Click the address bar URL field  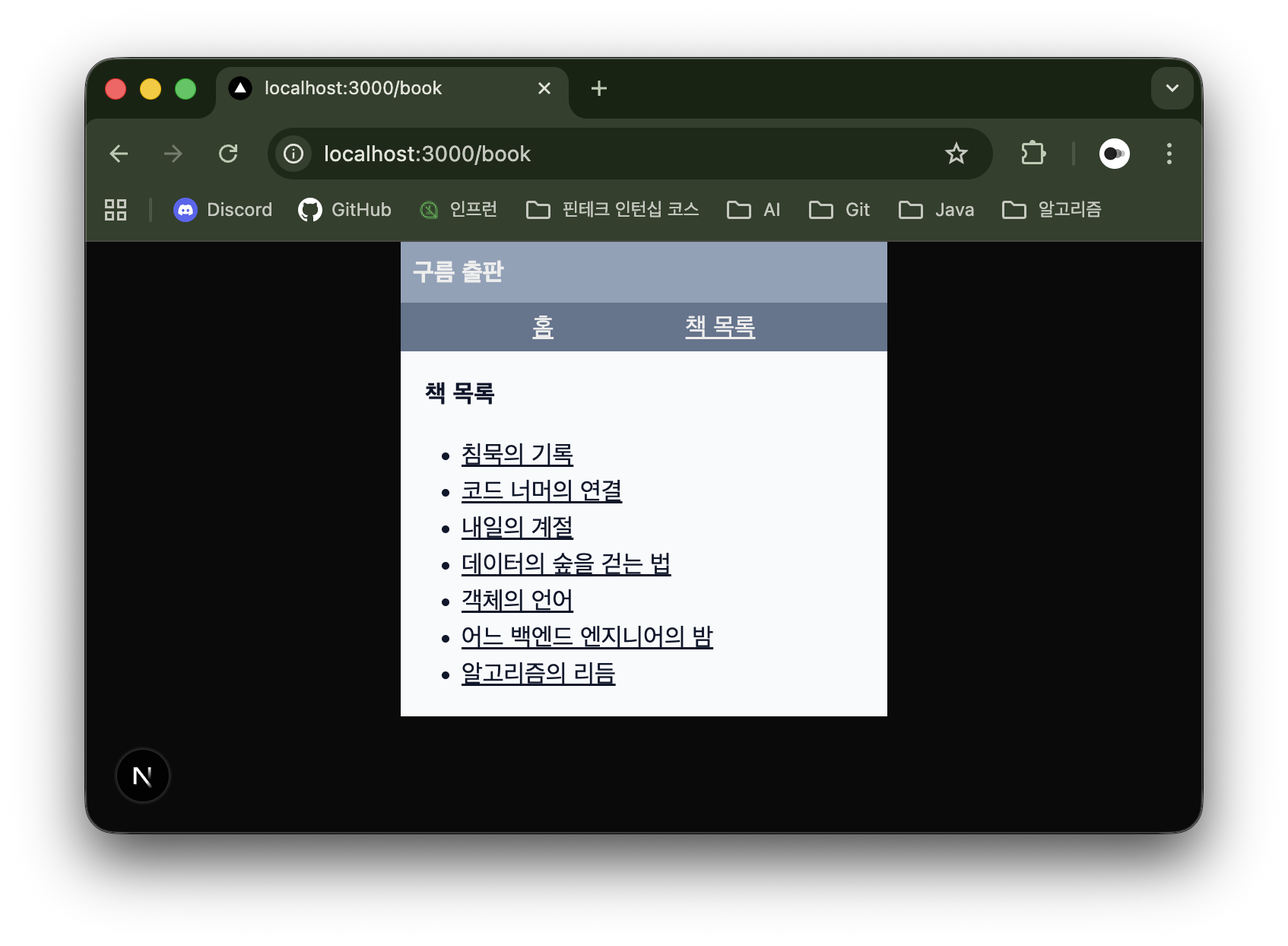[608, 154]
